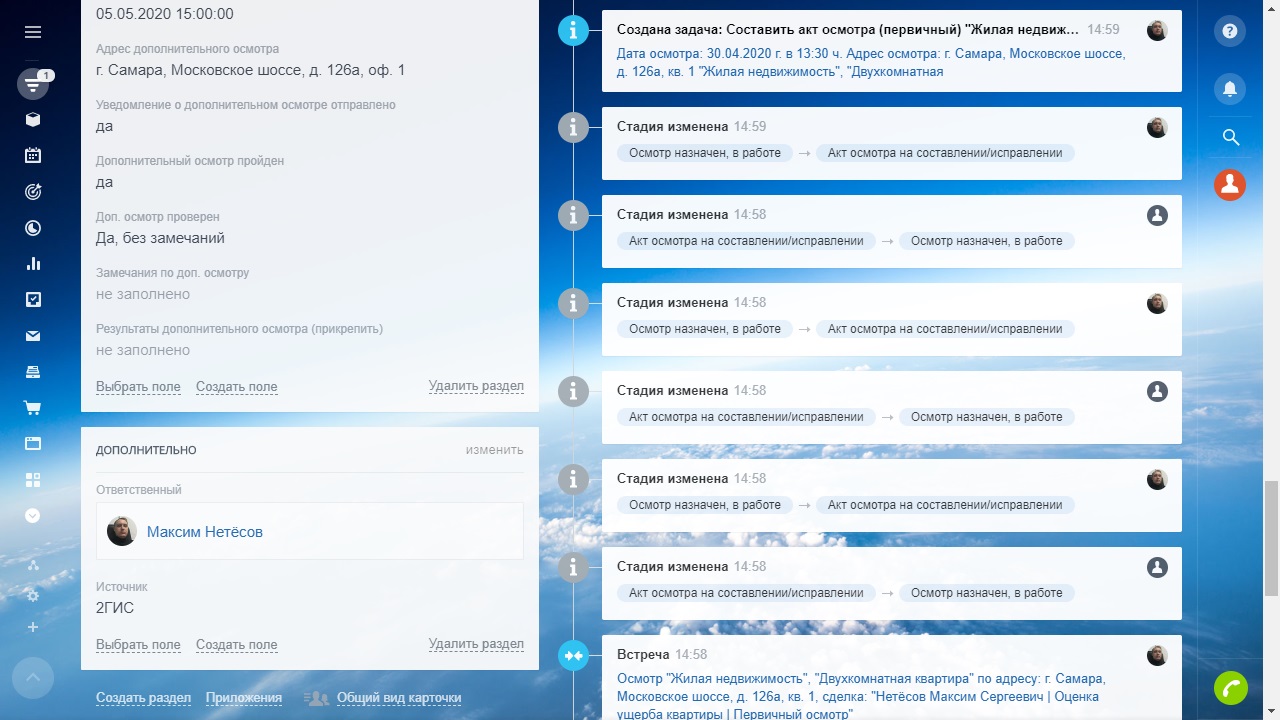
Task: Click Максим Нетёсов's avatar in Ответственный field
Action: pos(122,531)
